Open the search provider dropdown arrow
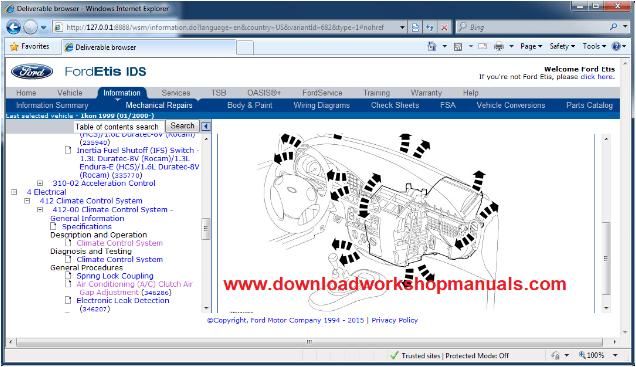Screen dimensions: 636x367 625,27
